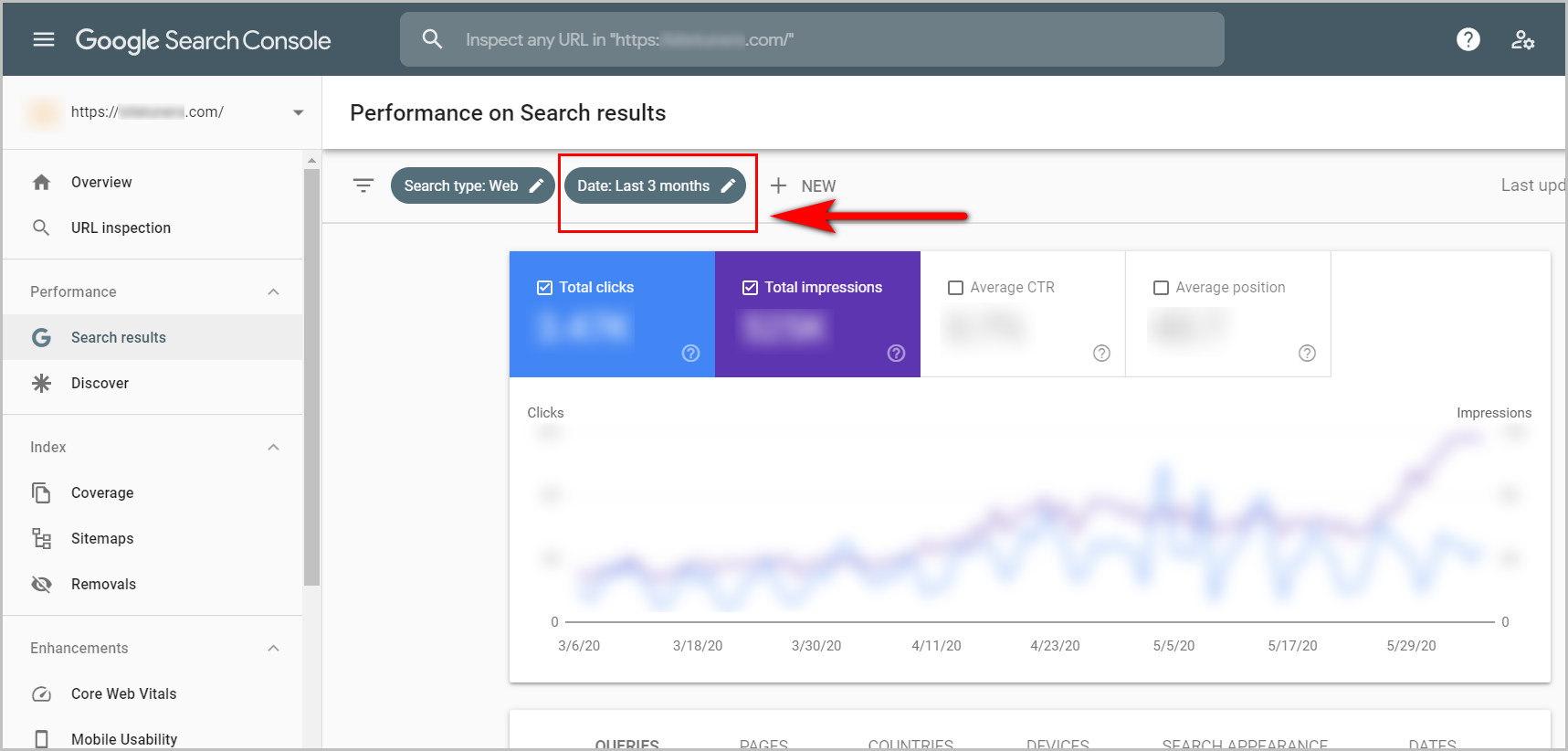The image size is (1568, 751).
Task: Open the property selector dropdown arrow
Action: pyautogui.click(x=298, y=112)
